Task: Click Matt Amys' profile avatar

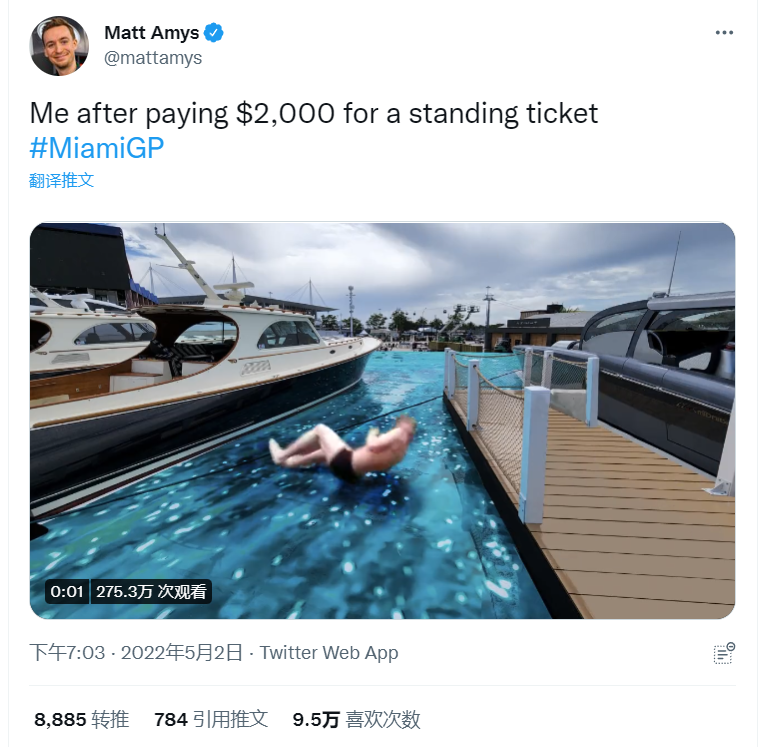Action: pos(59,45)
